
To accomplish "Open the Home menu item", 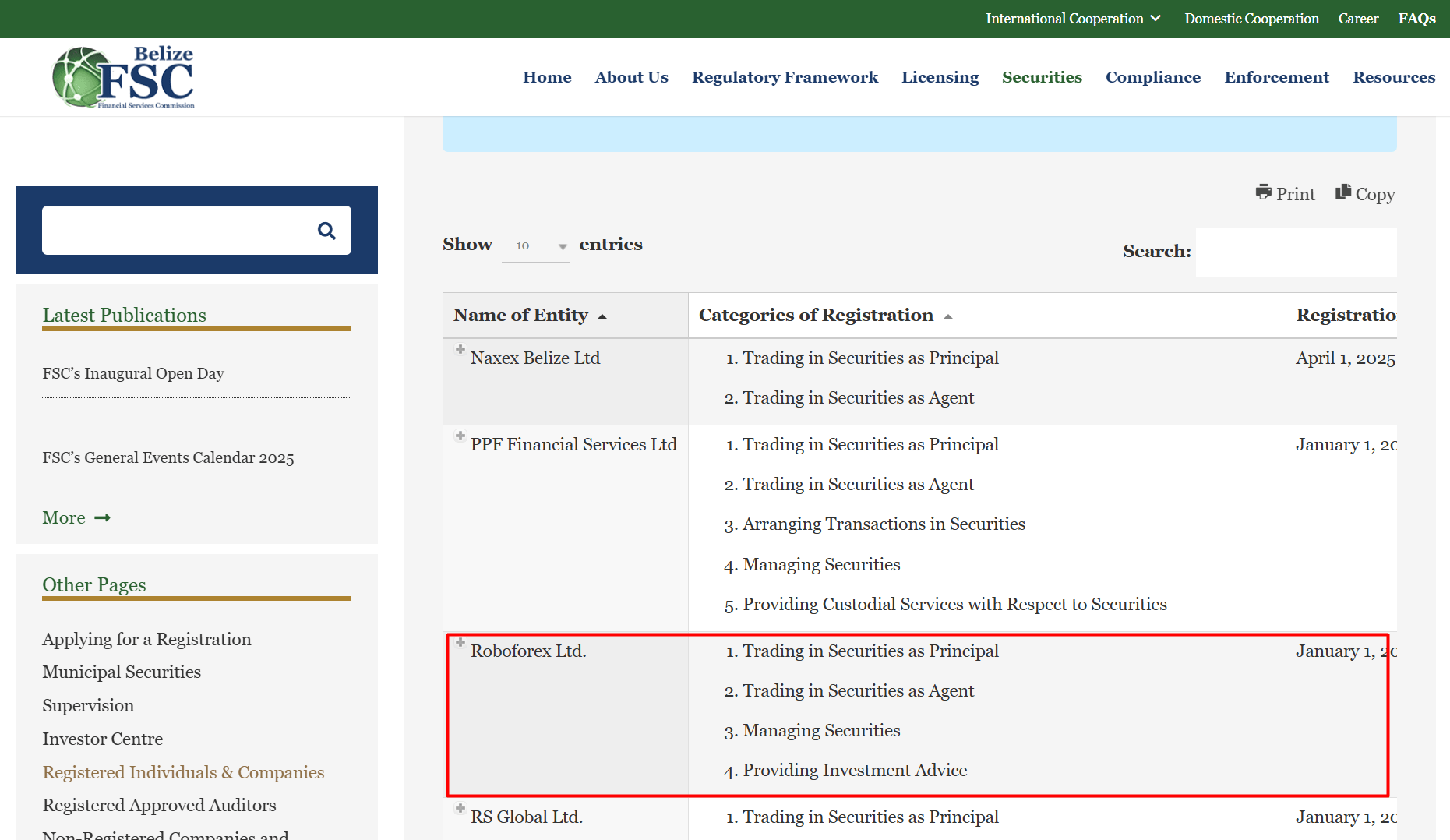I will 547,77.
